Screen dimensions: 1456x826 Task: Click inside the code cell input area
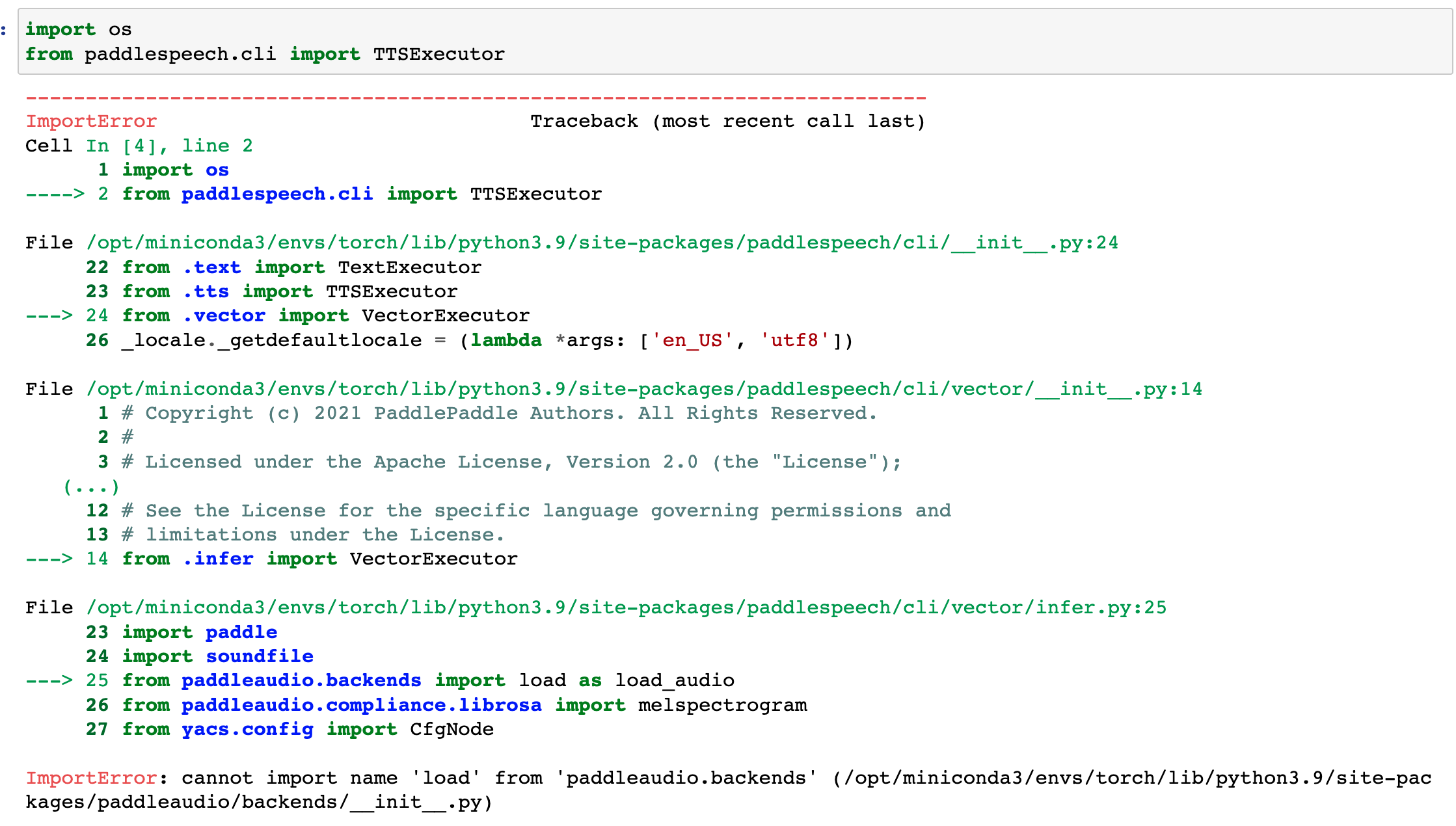coord(260,41)
